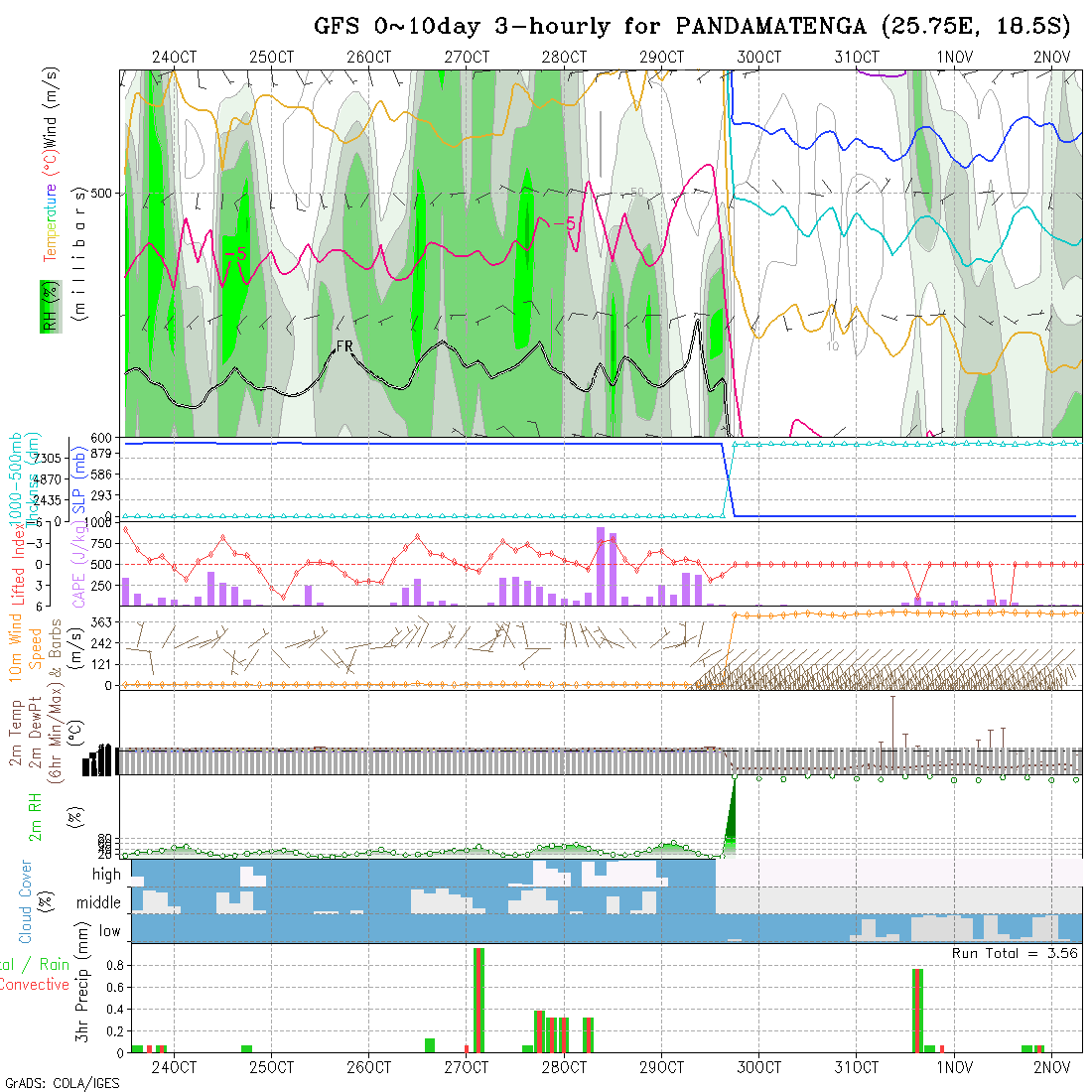
Task: Select the 2NOV label on the bottom axis
Action: coord(1051,1067)
